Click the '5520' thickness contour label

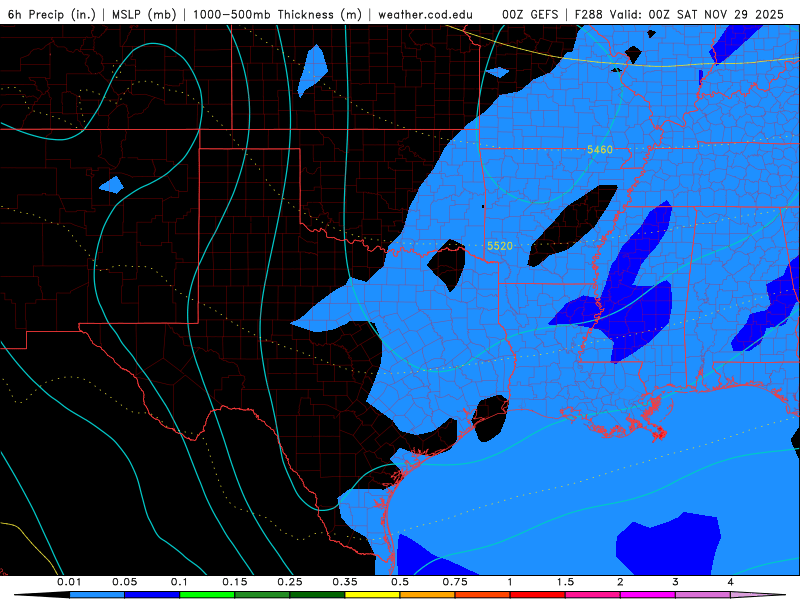(499, 246)
